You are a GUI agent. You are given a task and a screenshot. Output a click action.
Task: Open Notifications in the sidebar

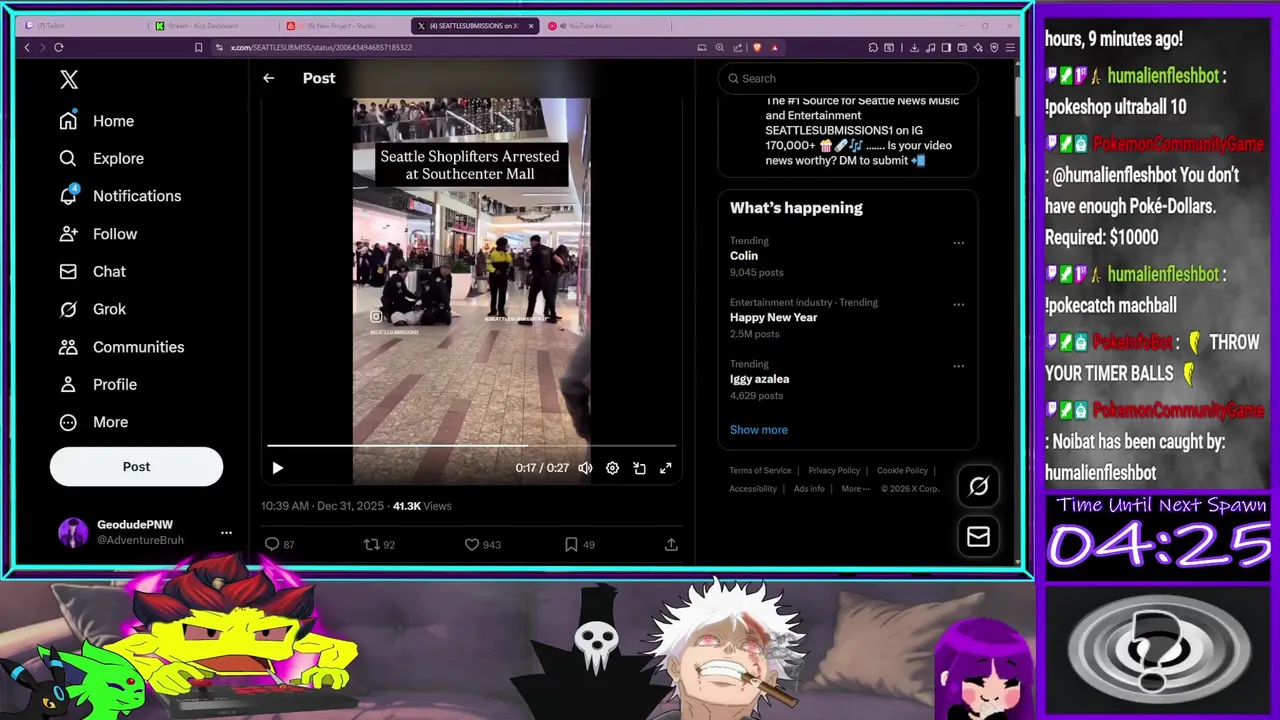(x=120, y=196)
